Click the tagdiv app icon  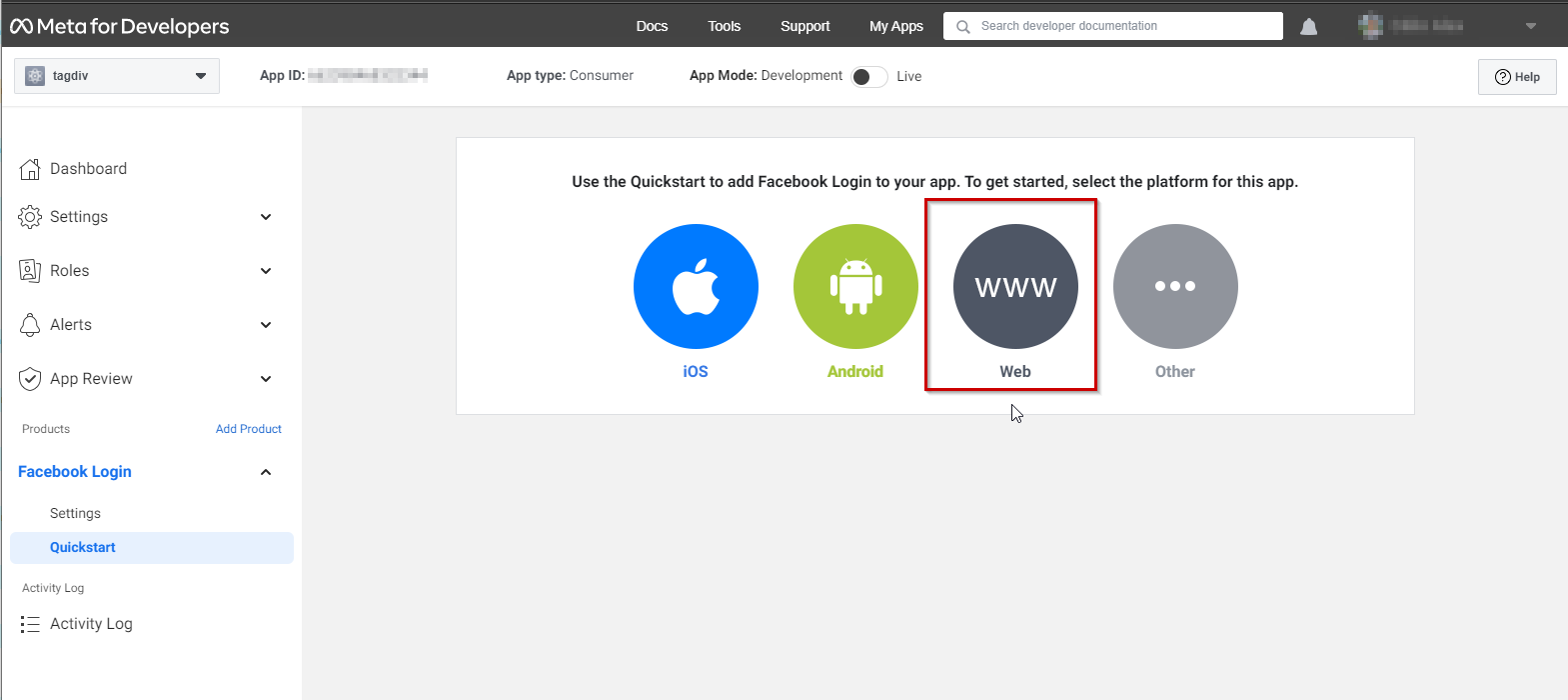pos(35,76)
